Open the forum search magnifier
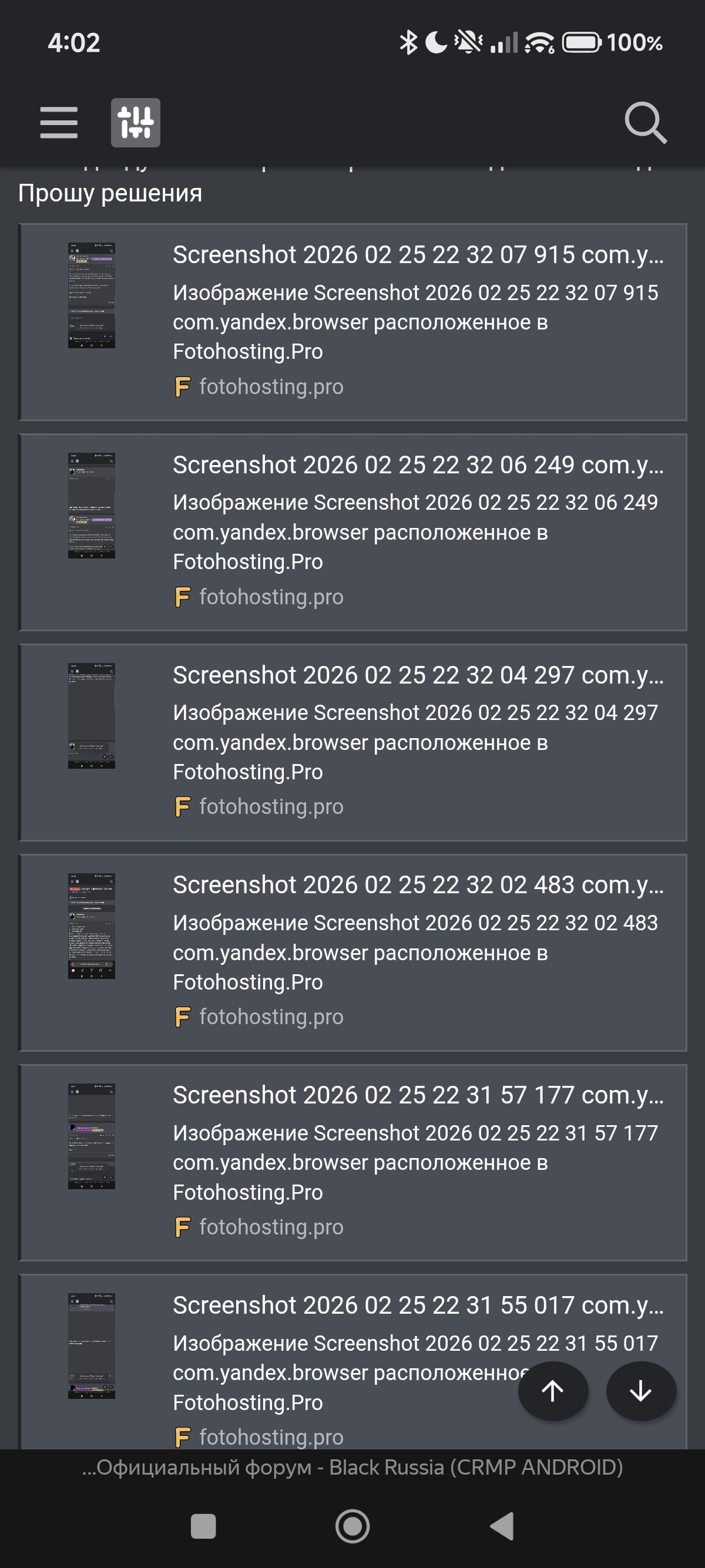 tap(645, 123)
